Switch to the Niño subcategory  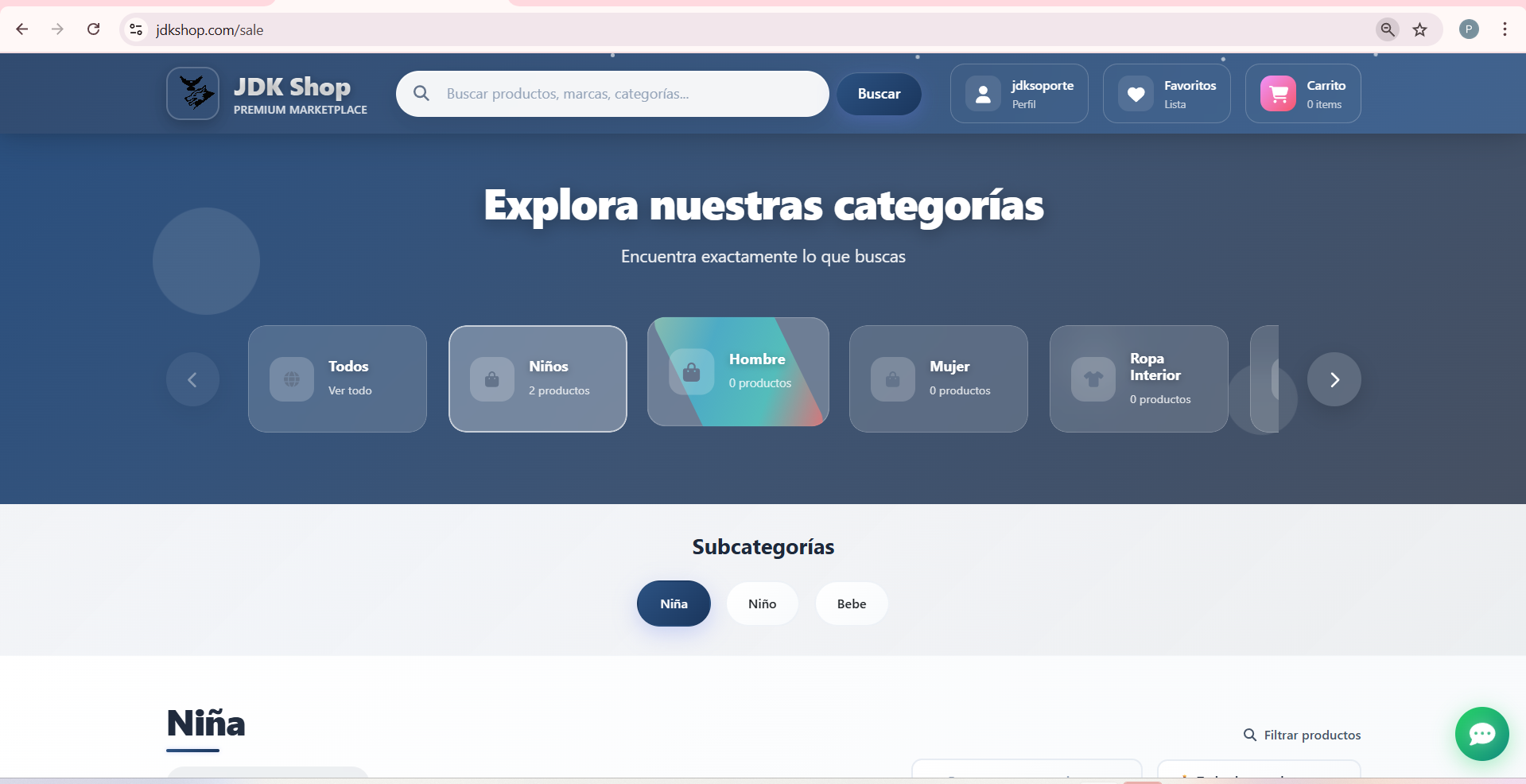[762, 604]
